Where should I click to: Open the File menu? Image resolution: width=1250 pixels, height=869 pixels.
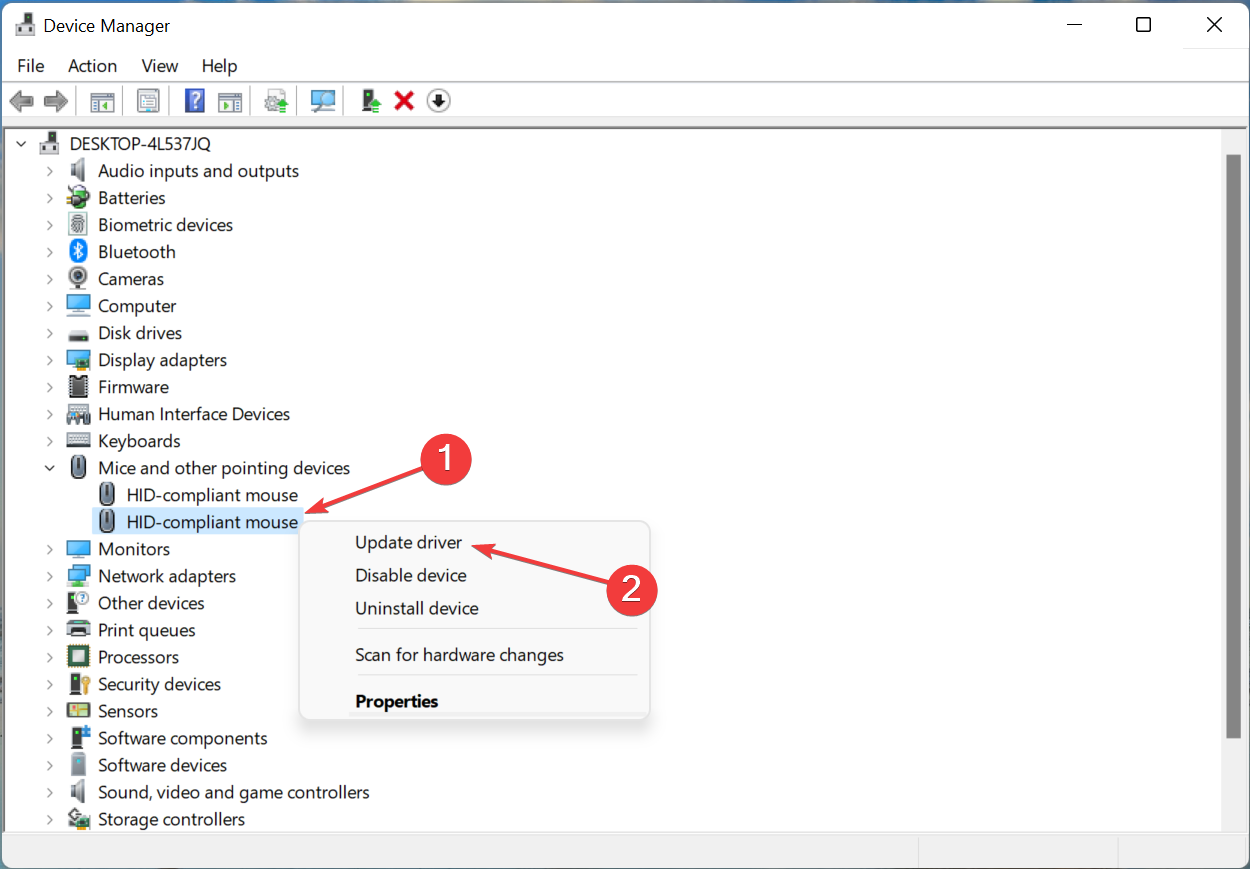tap(31, 66)
